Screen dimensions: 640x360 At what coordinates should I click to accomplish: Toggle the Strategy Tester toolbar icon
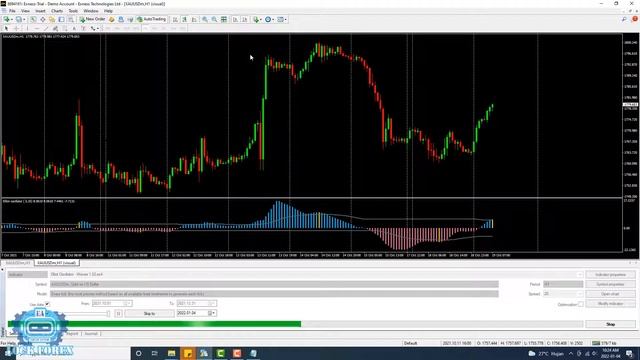coord(71,19)
